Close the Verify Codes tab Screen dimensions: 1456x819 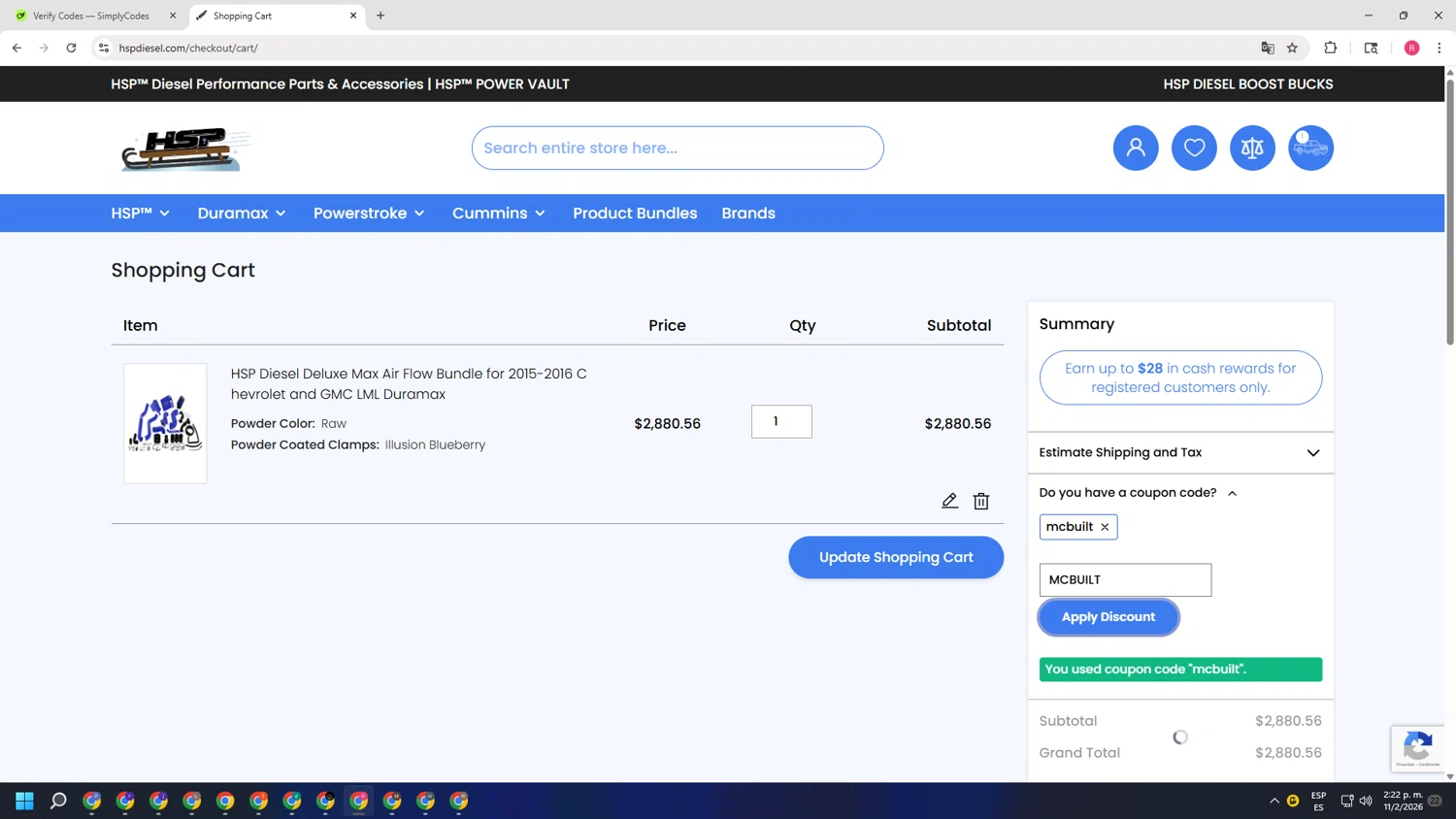173,16
